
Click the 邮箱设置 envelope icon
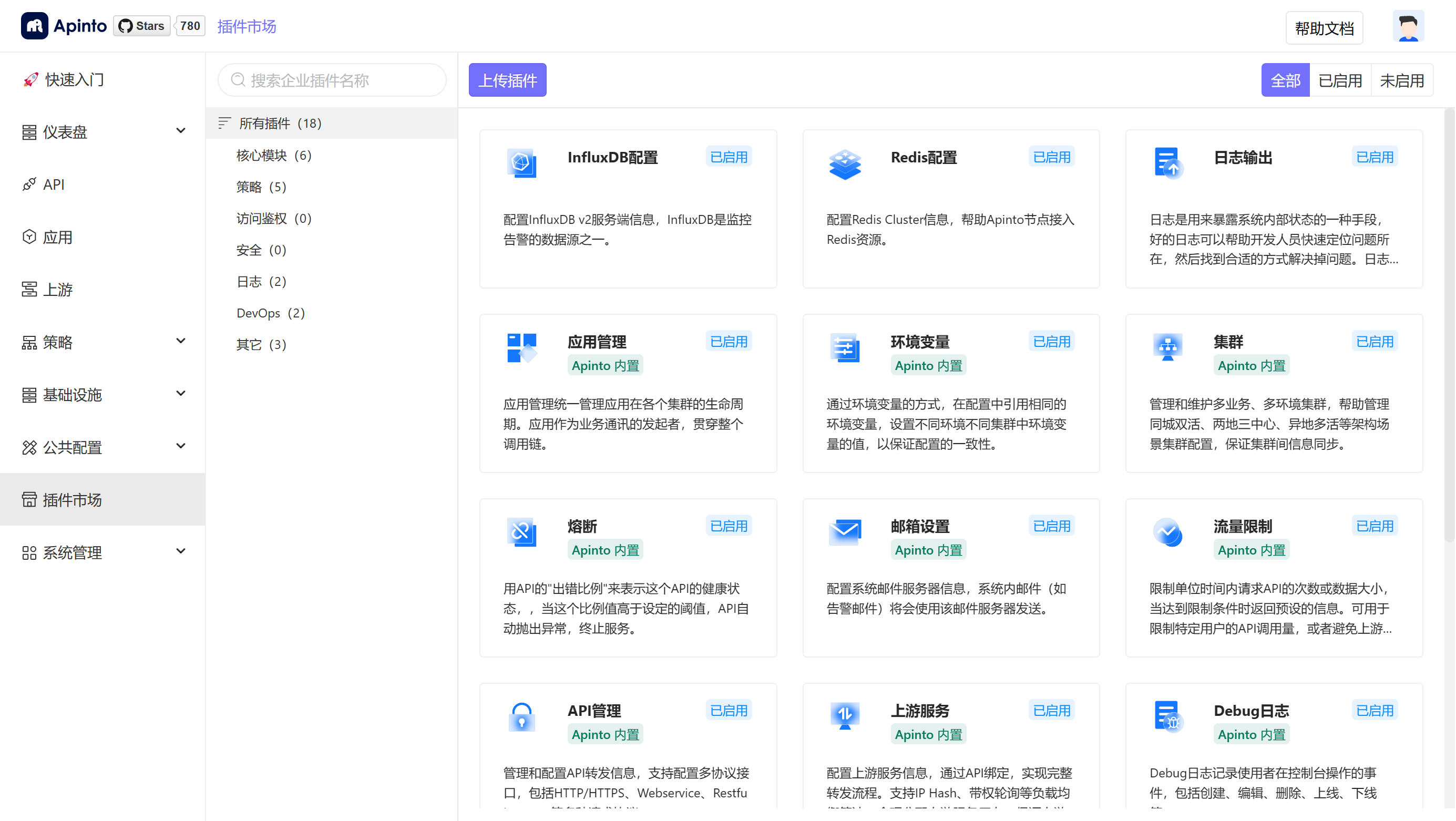pyautogui.click(x=845, y=532)
